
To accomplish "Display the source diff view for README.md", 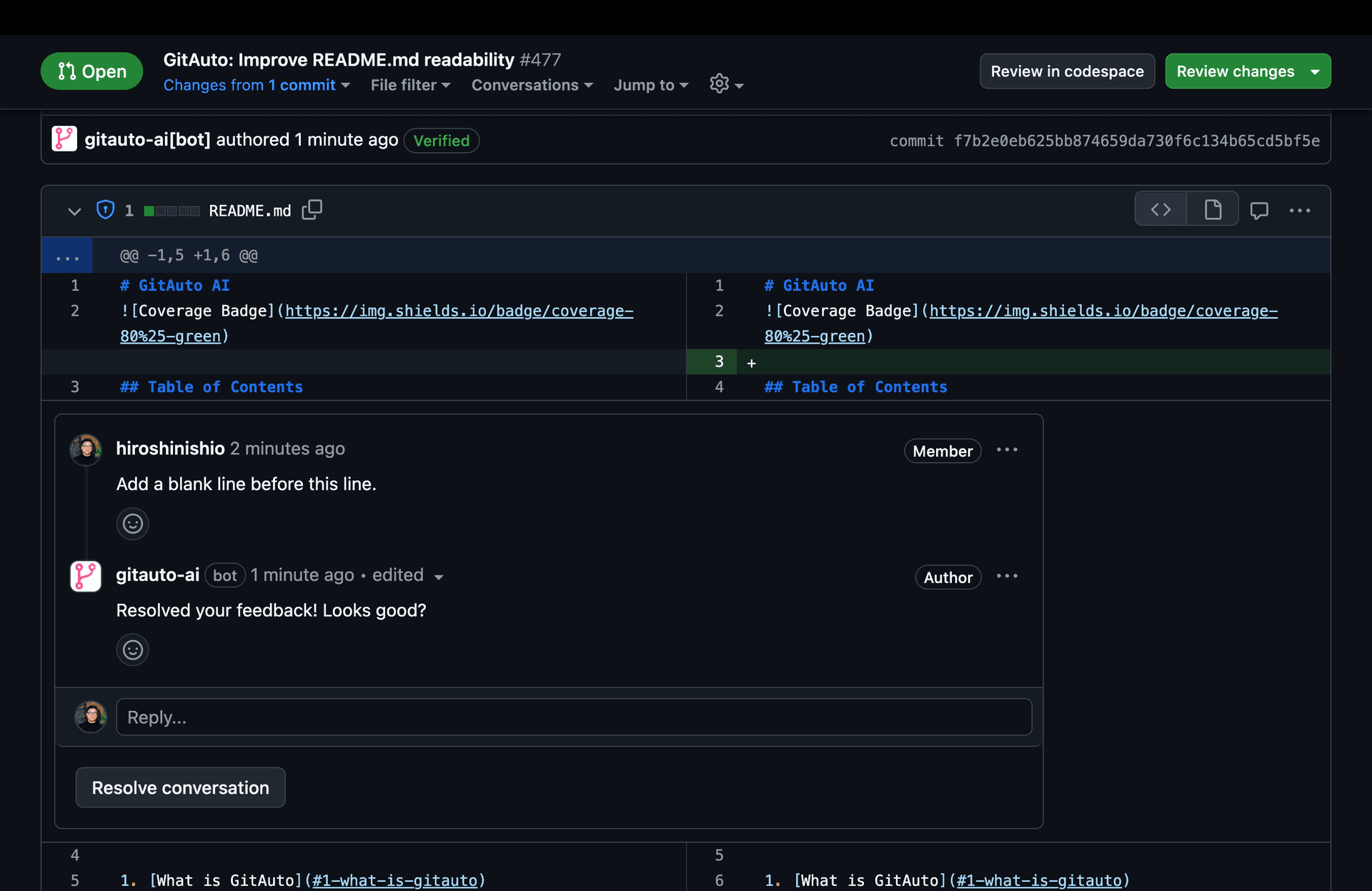I will 1160,209.
